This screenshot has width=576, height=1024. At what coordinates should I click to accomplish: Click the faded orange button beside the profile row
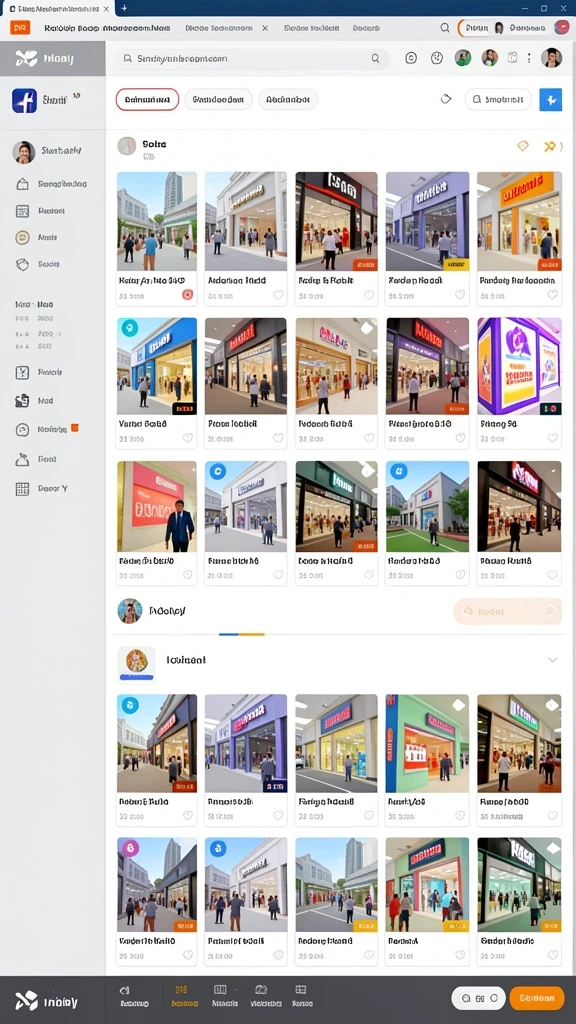[x=507, y=611]
